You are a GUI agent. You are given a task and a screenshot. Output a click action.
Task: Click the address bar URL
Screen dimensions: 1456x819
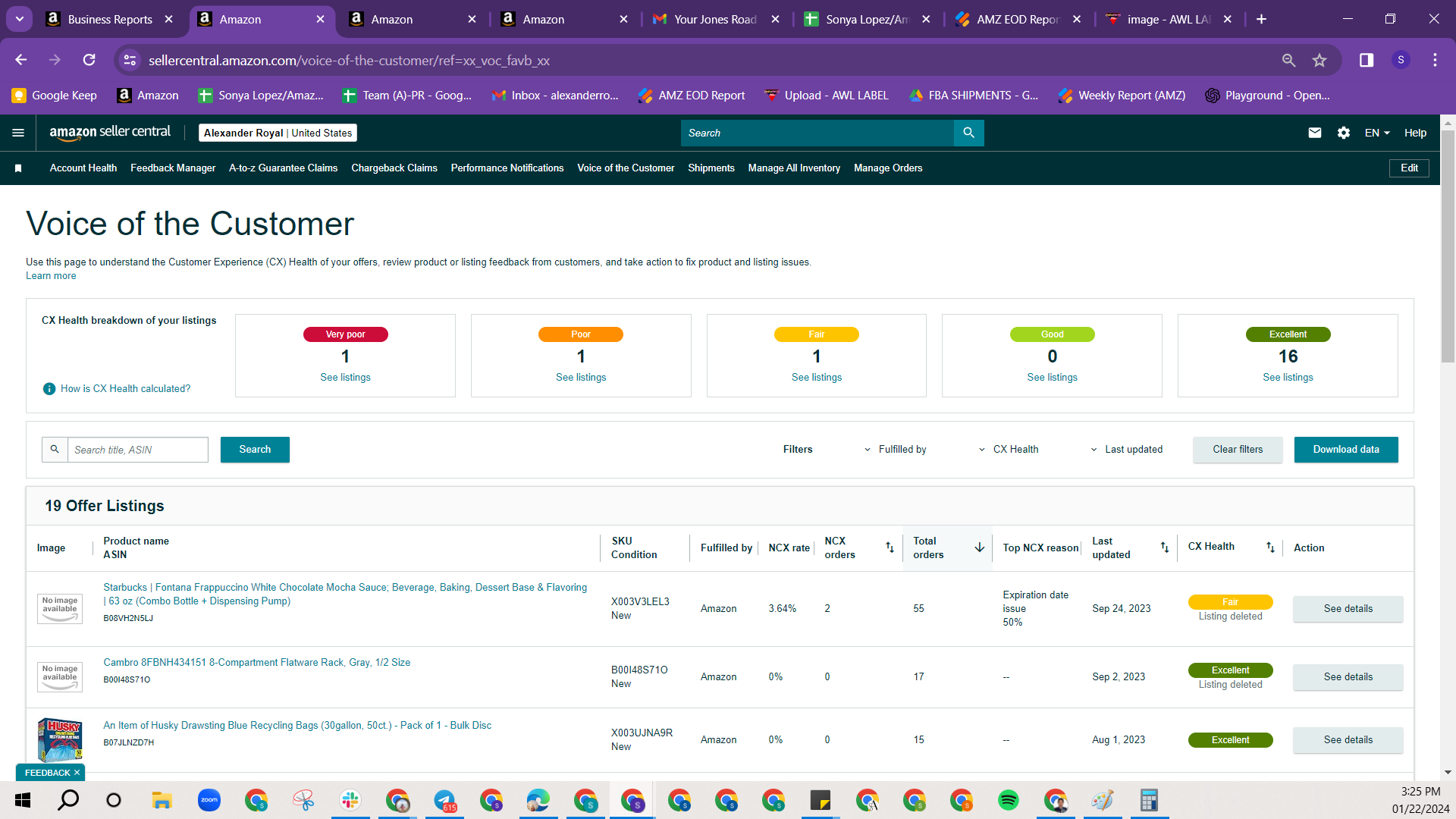point(349,60)
